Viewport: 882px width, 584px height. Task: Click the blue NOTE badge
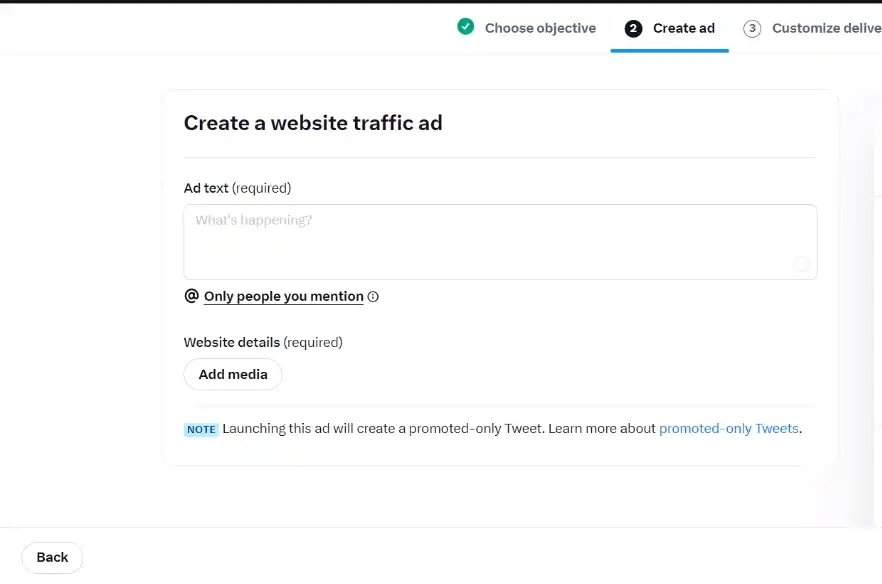tap(201, 430)
